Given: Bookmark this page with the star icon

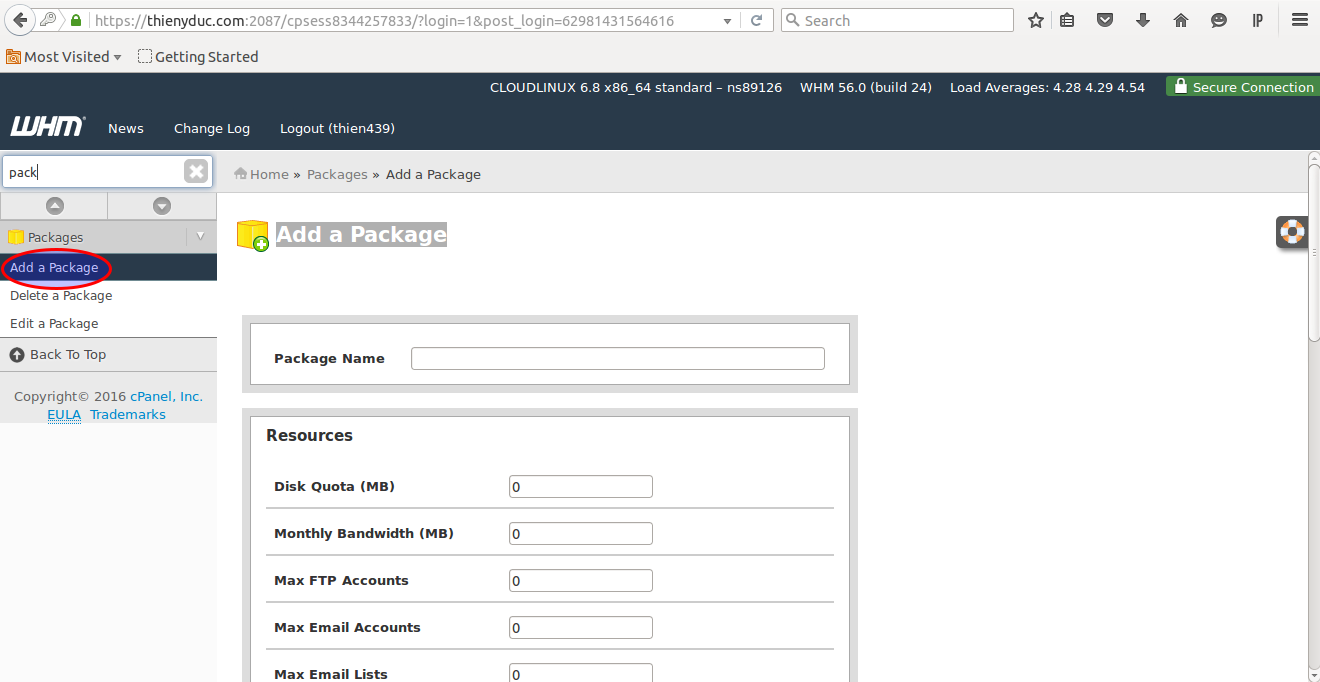Looking at the screenshot, I should (x=1036, y=20).
